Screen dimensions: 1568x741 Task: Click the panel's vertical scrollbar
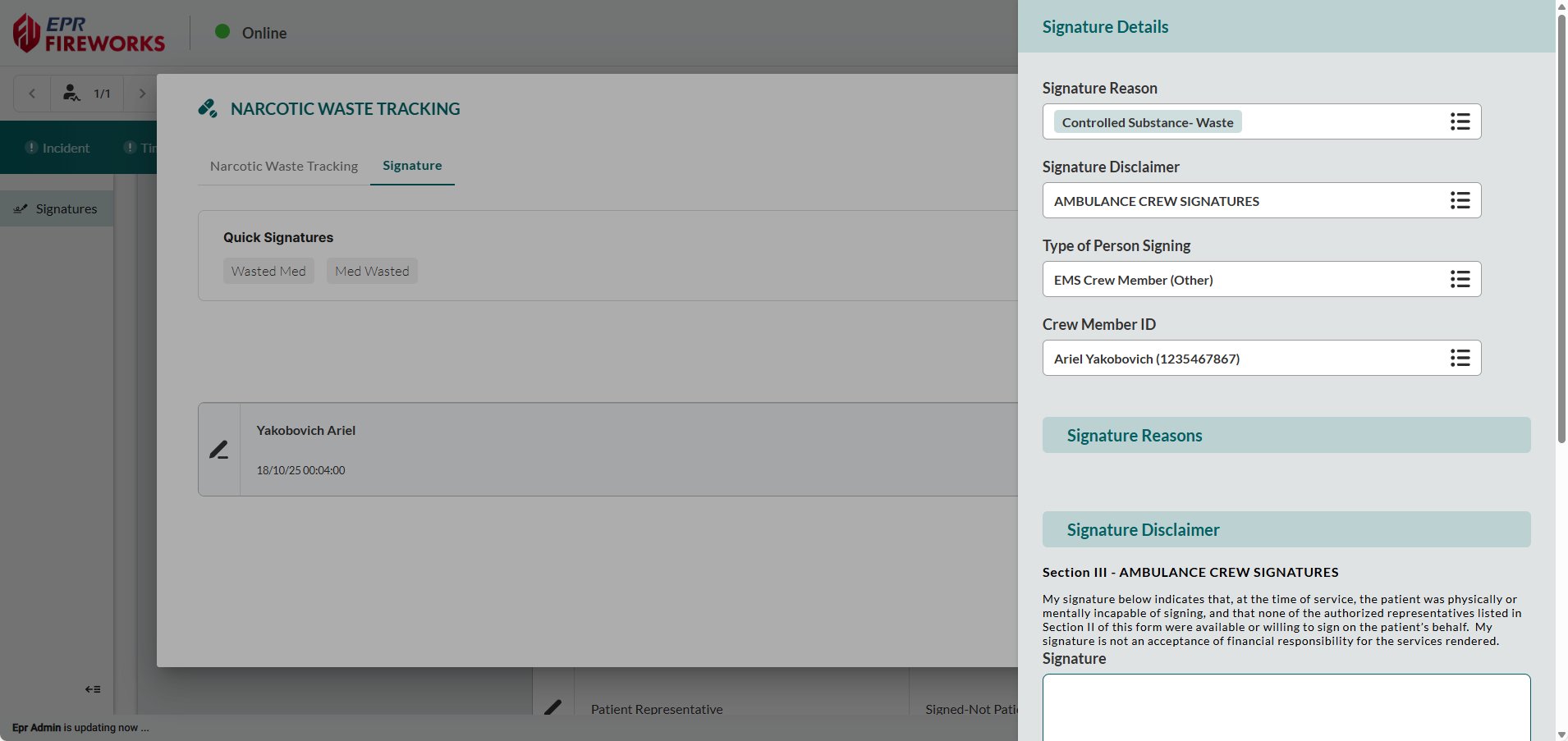pyautogui.click(x=1561, y=230)
